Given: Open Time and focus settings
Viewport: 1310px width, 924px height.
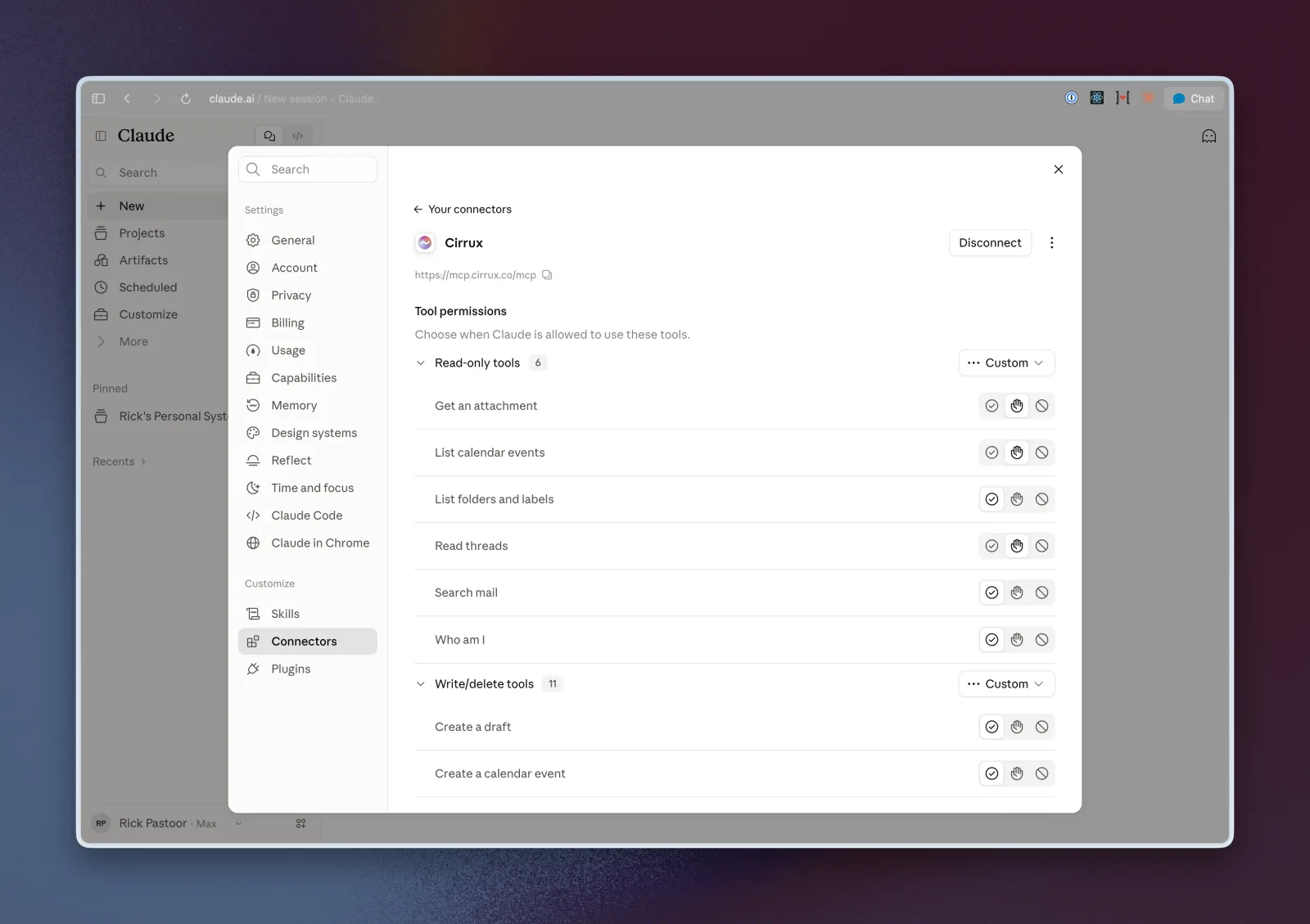Looking at the screenshot, I should 308,488.
